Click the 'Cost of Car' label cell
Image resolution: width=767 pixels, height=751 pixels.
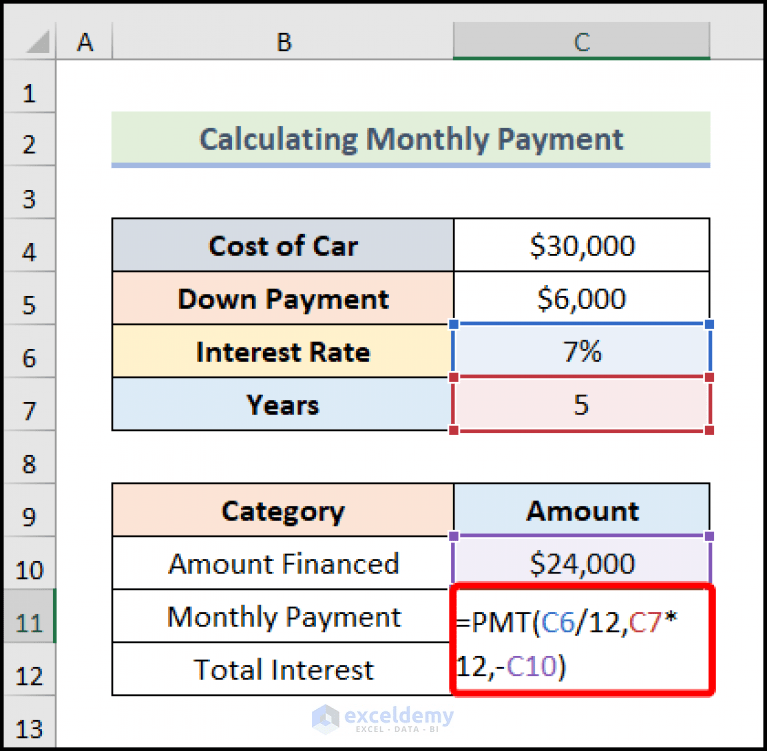click(x=283, y=245)
